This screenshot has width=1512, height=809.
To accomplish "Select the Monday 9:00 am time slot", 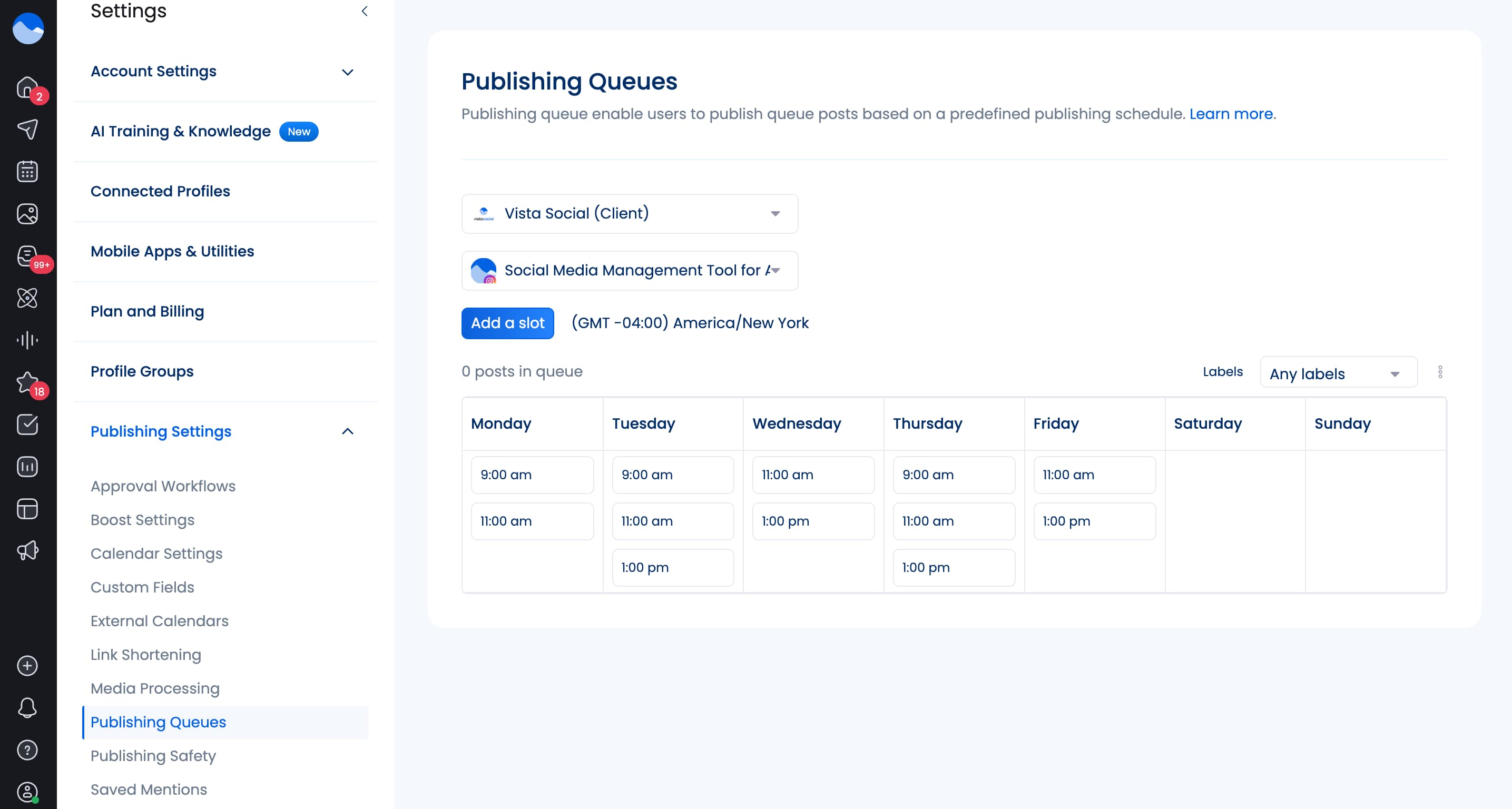I will tap(532, 475).
